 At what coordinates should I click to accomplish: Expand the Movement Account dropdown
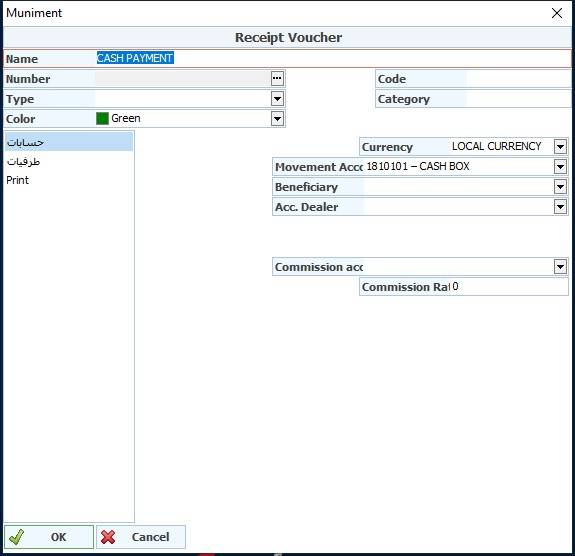(560, 167)
